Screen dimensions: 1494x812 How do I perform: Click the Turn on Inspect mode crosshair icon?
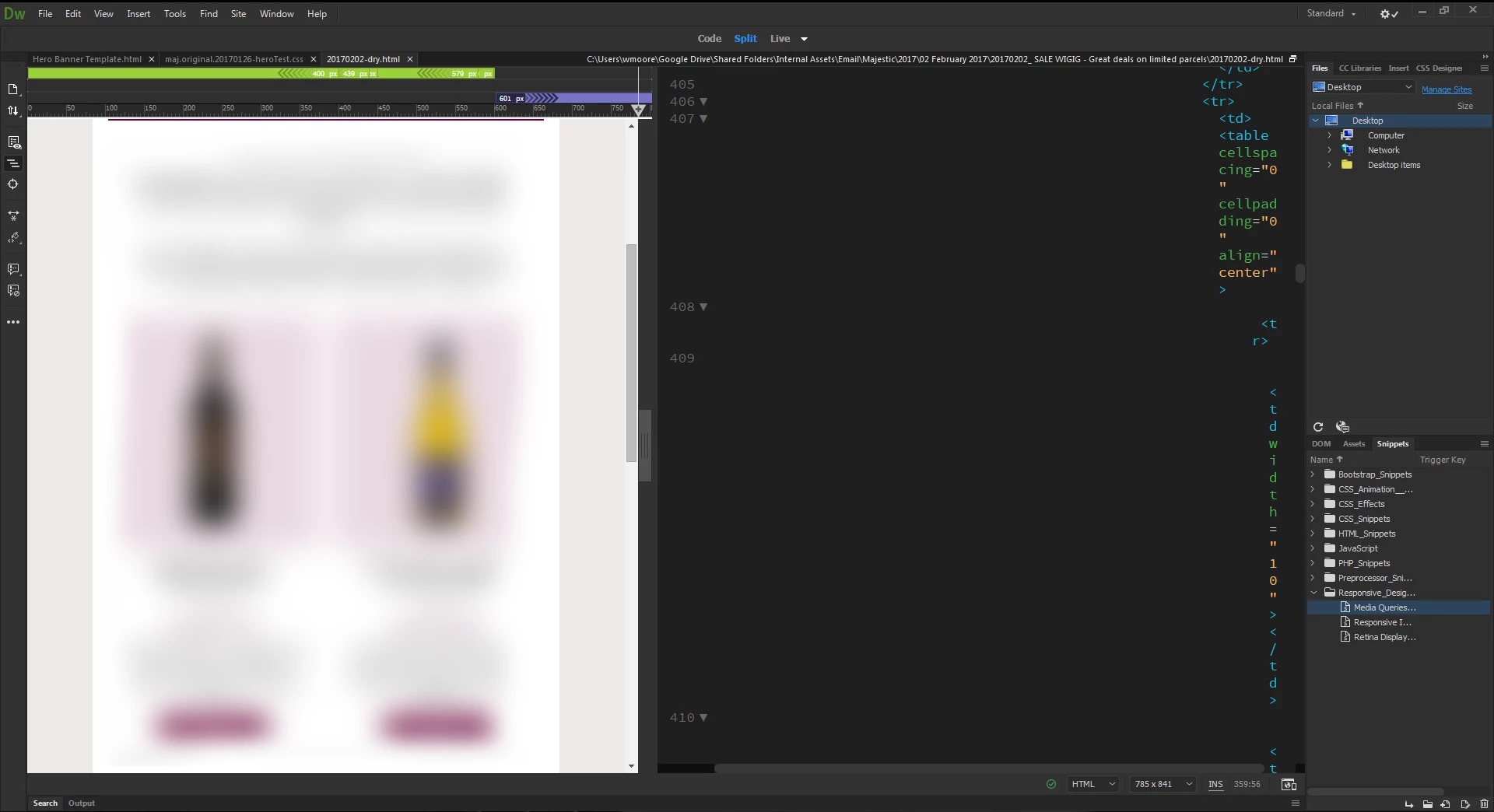pyautogui.click(x=13, y=184)
